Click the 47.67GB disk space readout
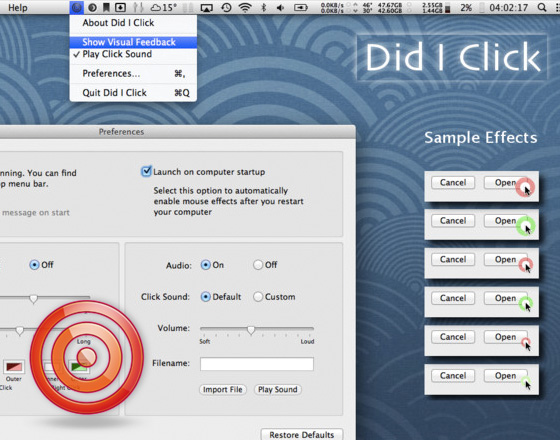 (389, 8)
